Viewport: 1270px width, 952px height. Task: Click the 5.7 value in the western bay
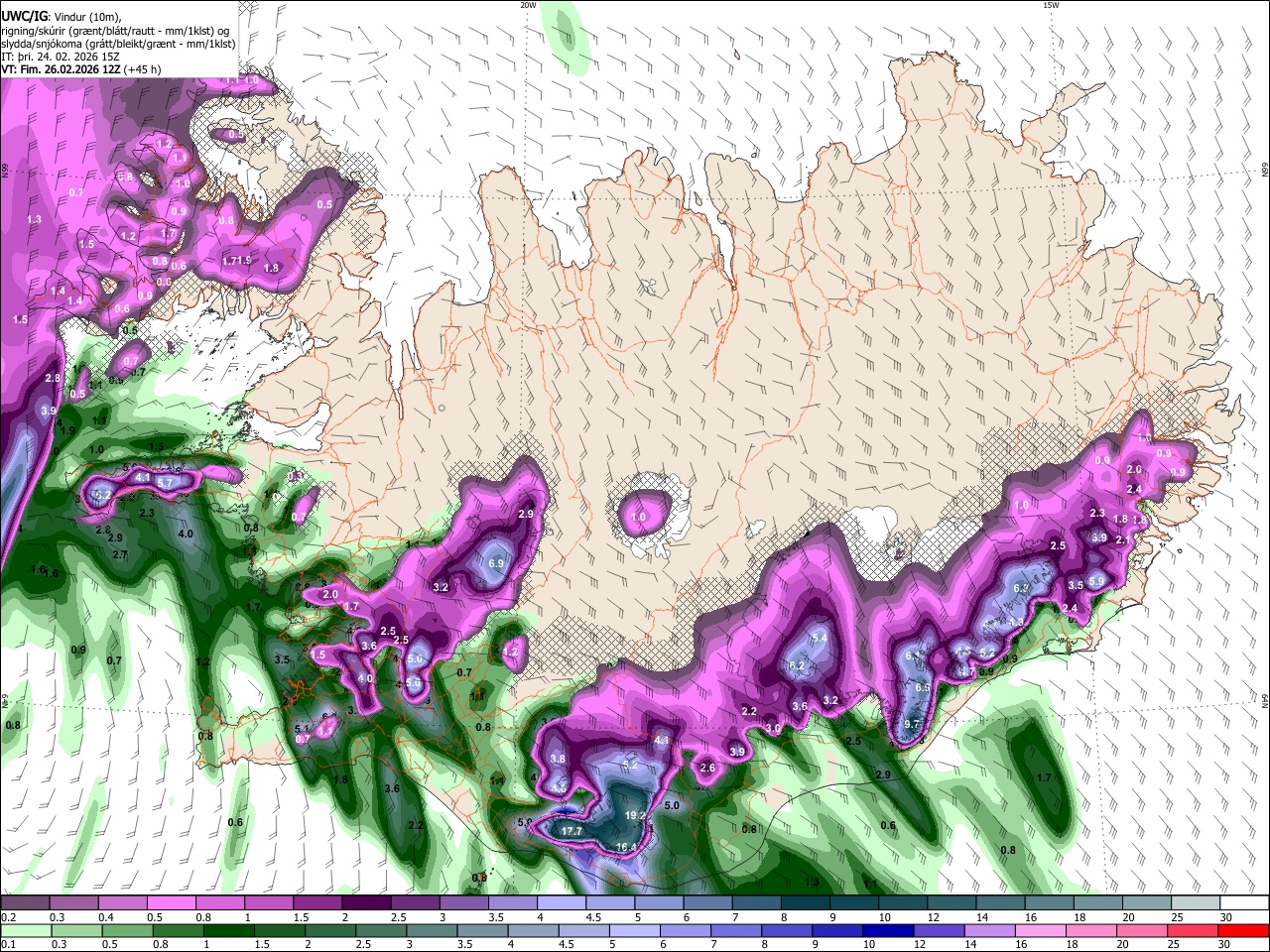[x=165, y=482]
